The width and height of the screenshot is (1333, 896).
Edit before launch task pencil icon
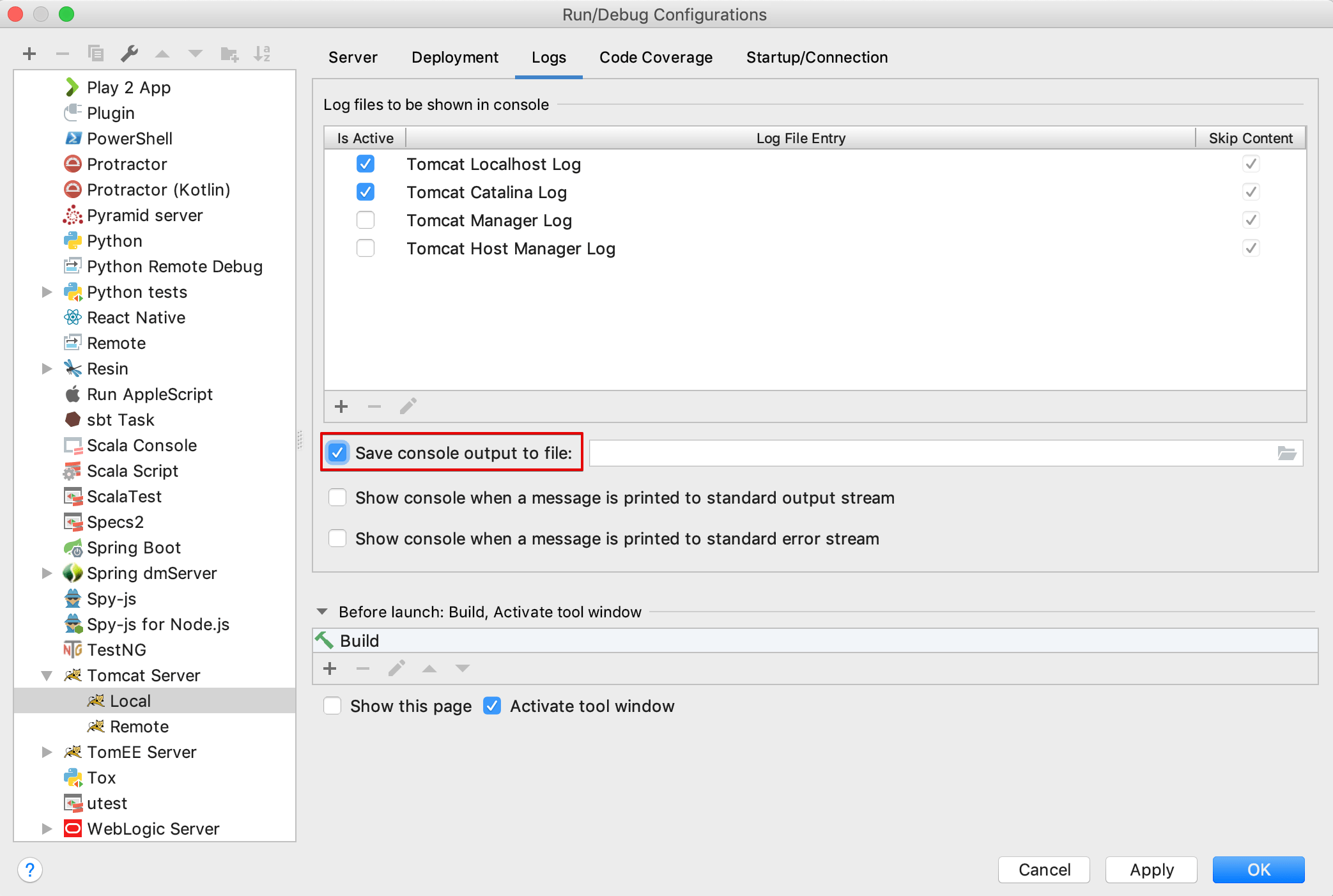point(397,668)
